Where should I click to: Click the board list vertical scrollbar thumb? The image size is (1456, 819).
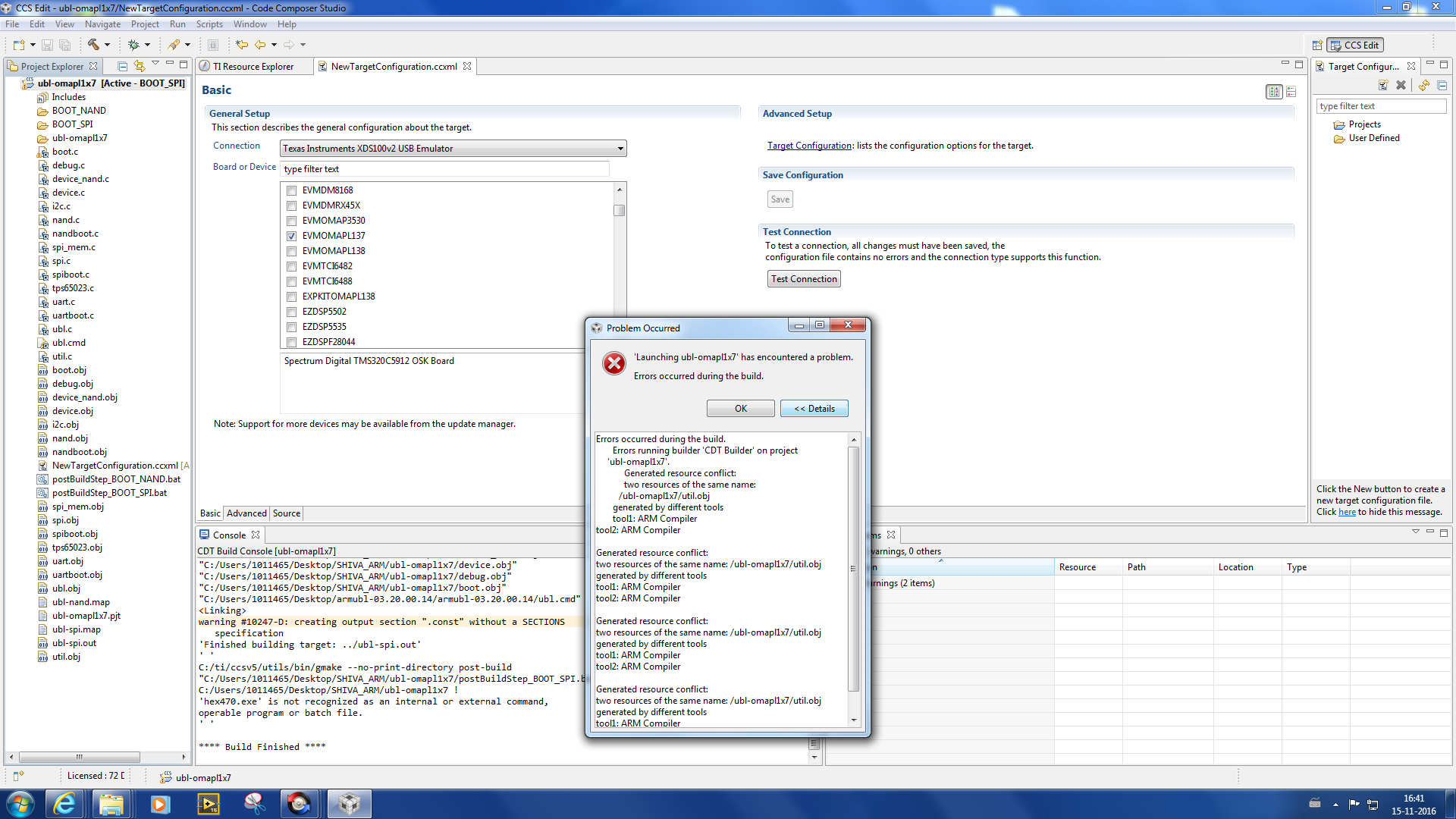(620, 210)
